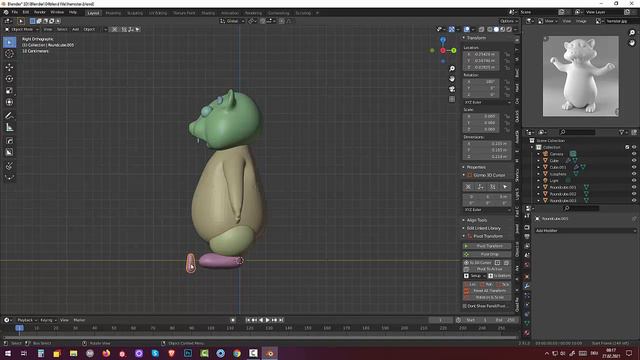
Task: Open the Object Data properties green triangle tab
Action: pyautogui.click(x=527, y=323)
